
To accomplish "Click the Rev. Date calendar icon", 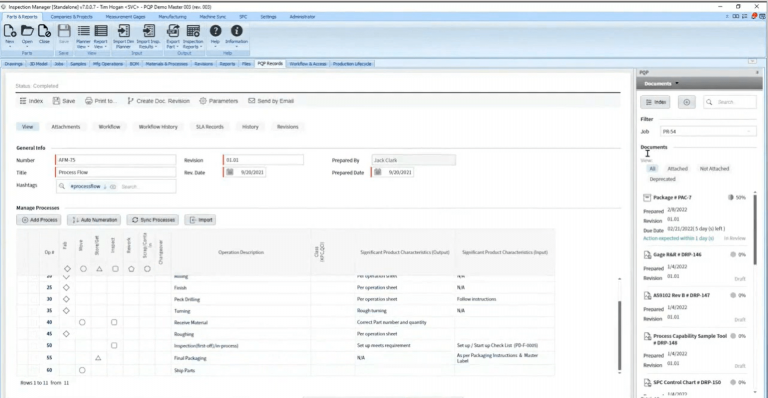I will tap(230, 172).
